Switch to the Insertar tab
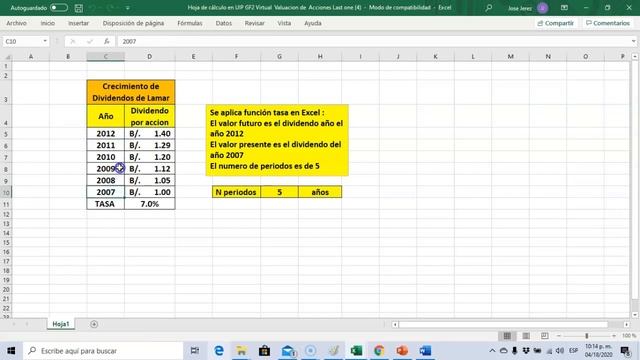The height and width of the screenshot is (360, 640). click(x=78, y=23)
